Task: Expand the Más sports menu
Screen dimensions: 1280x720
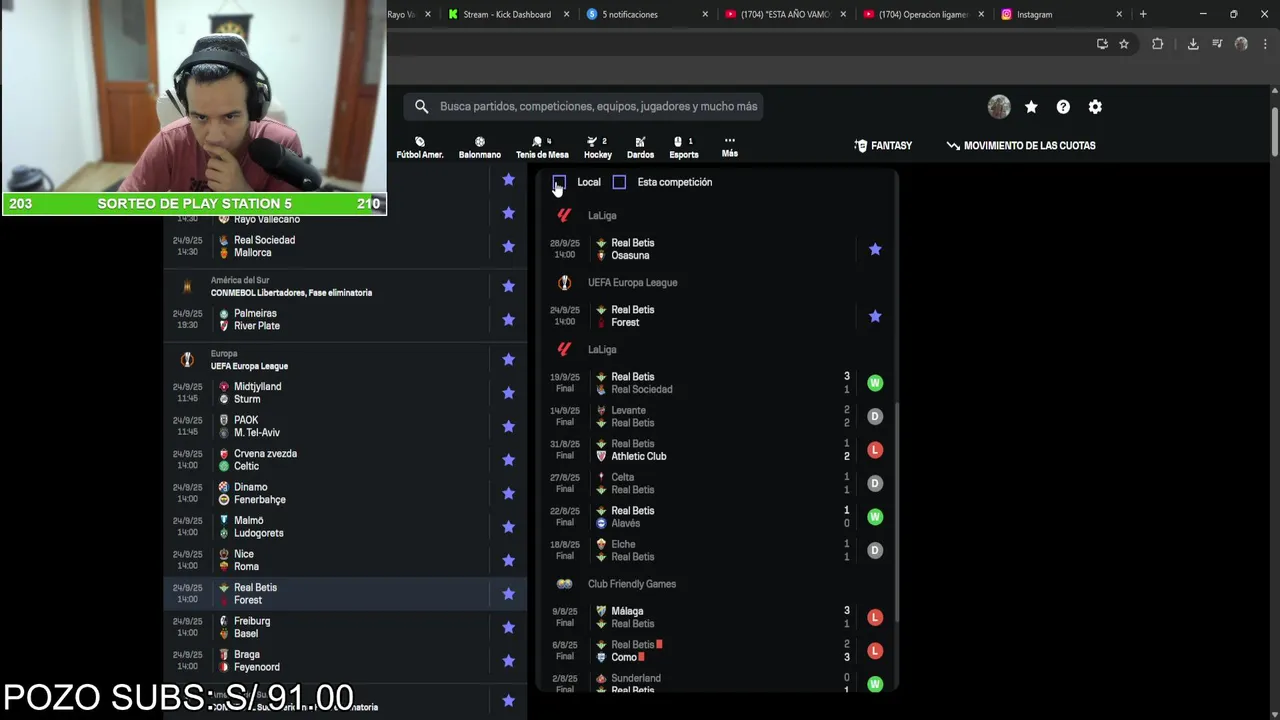Action: click(730, 147)
